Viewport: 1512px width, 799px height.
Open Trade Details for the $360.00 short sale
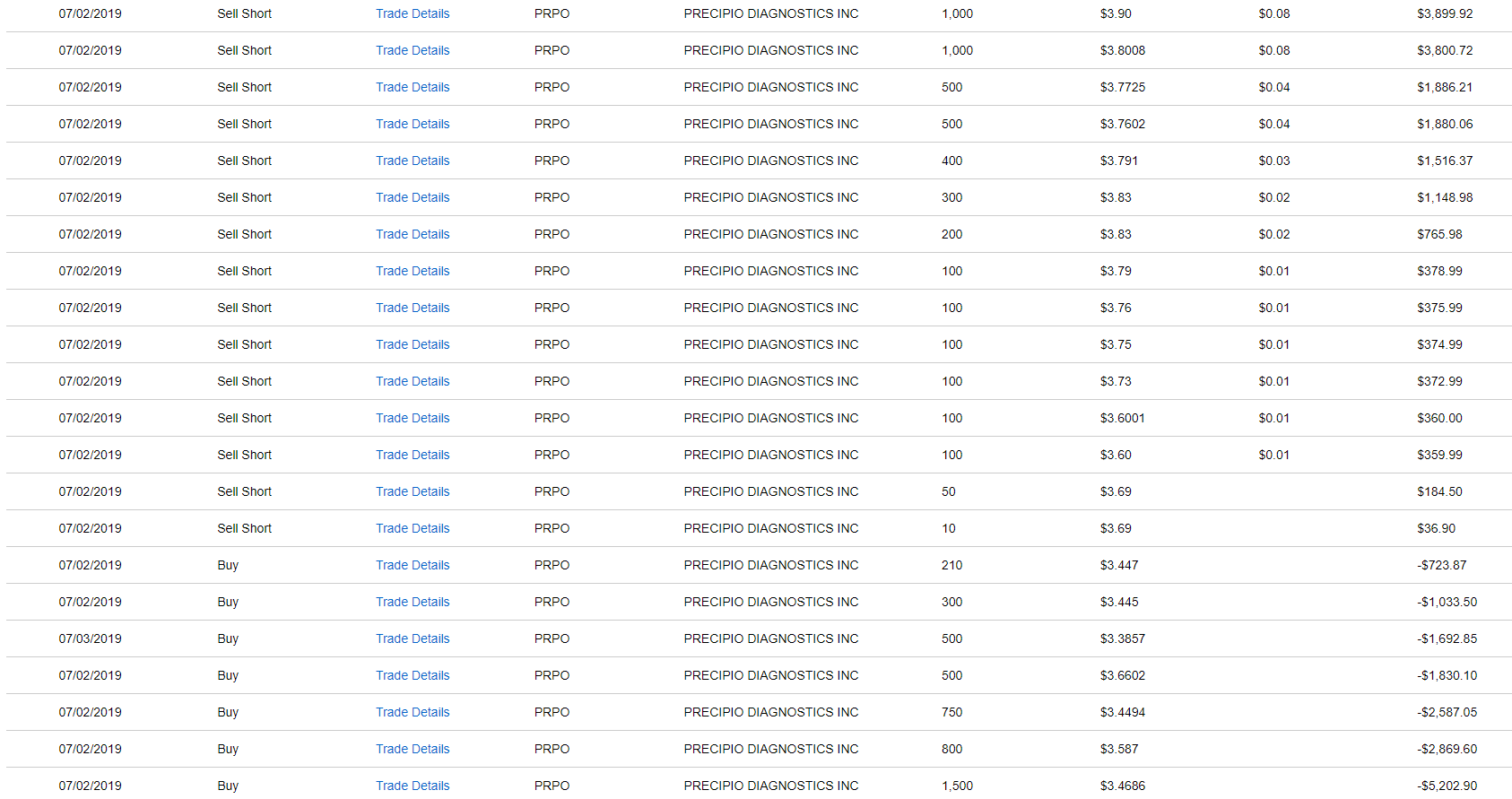pos(413,418)
